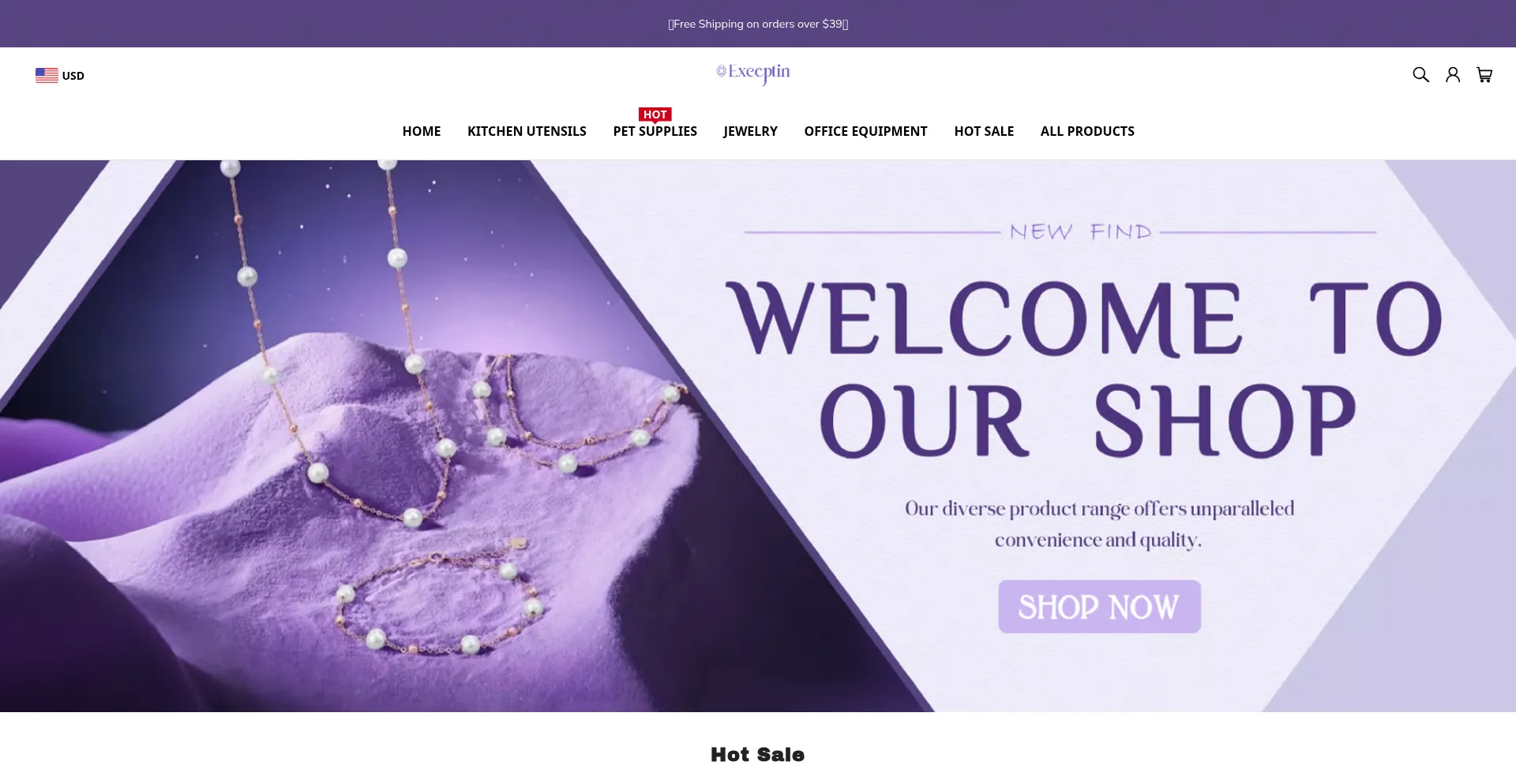View the shopping cart icon

pos(1484,75)
